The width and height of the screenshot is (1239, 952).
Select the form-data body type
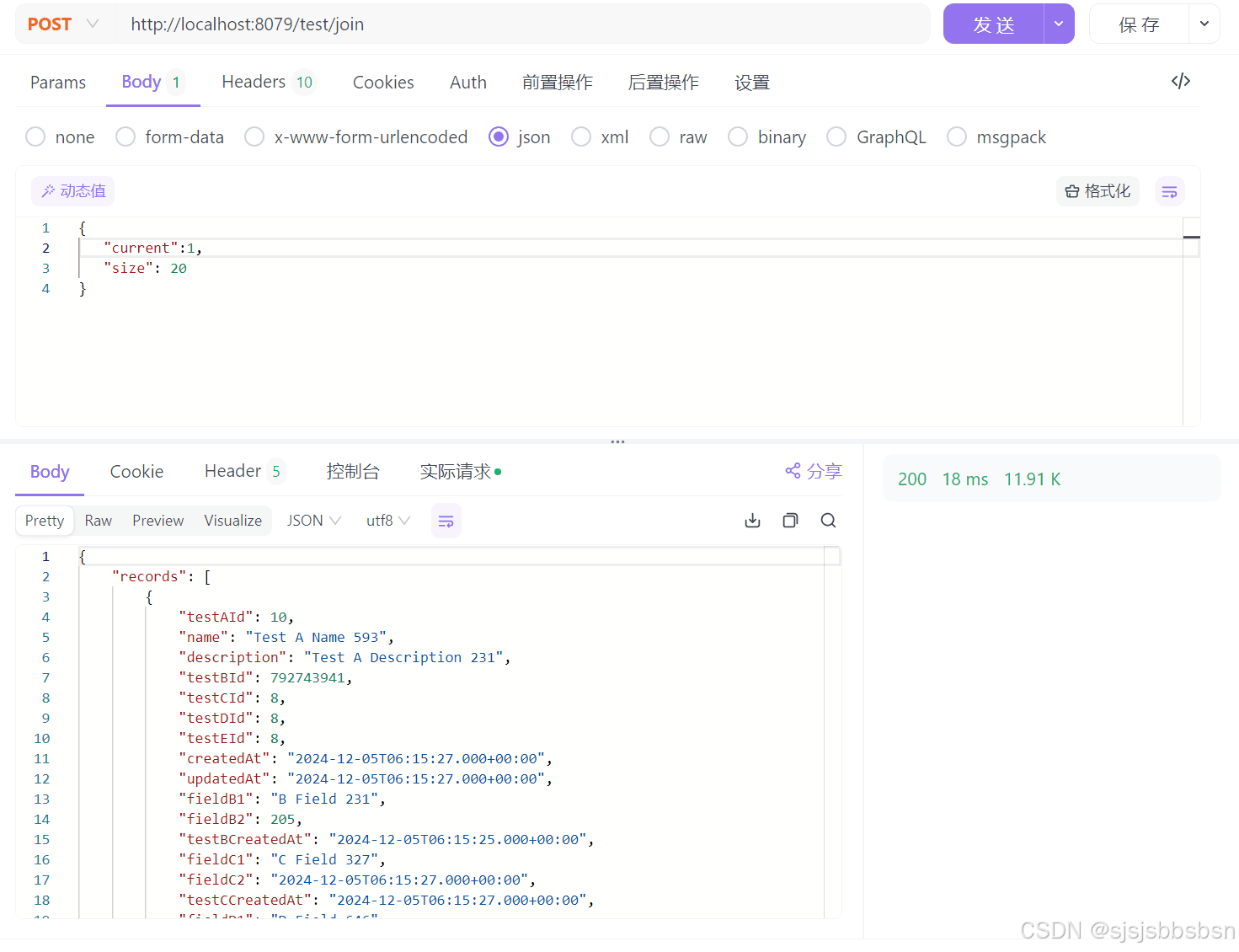(169, 137)
